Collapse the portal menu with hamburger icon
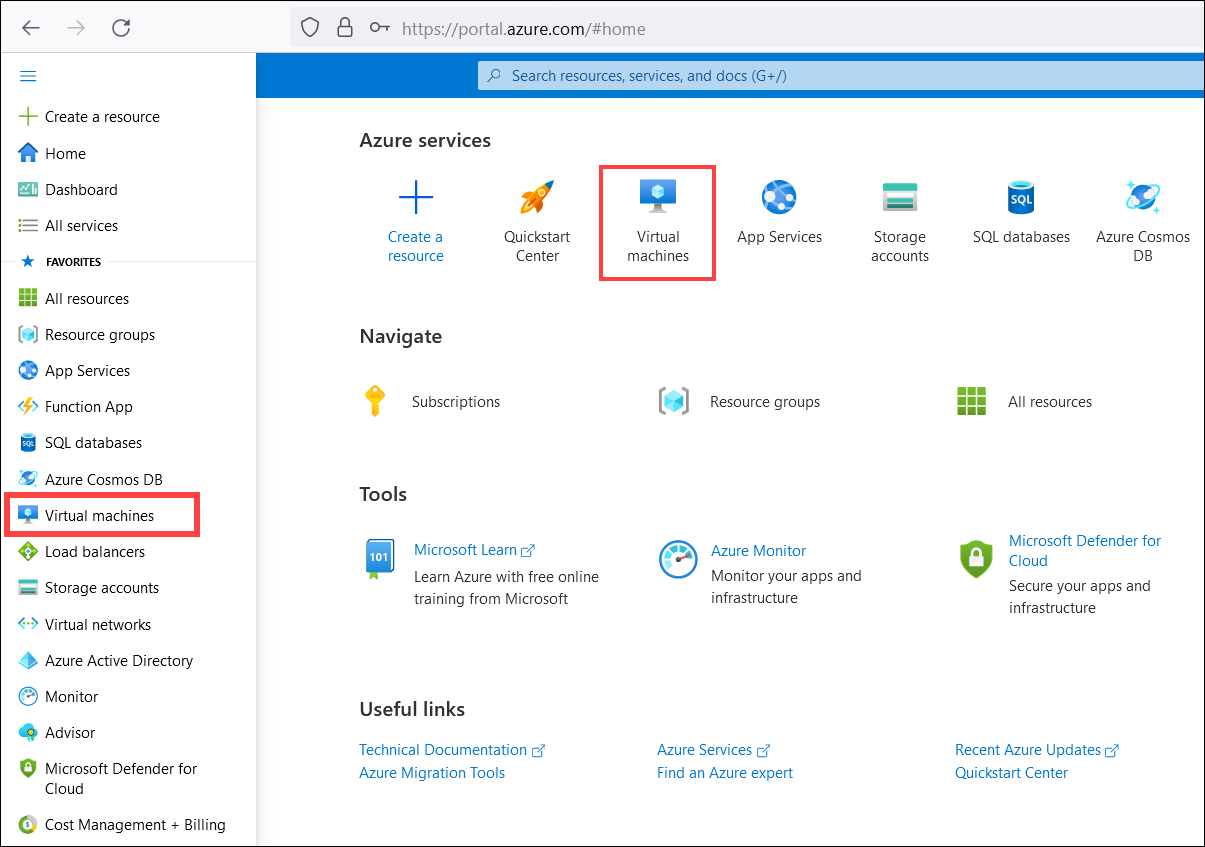 [x=28, y=76]
